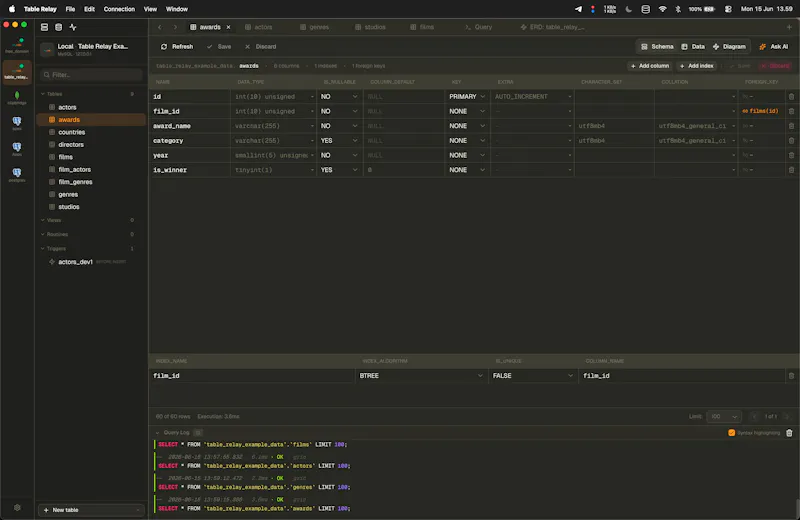The image size is (800, 520).
Task: Focus the Filter search field
Action: (x=91, y=75)
